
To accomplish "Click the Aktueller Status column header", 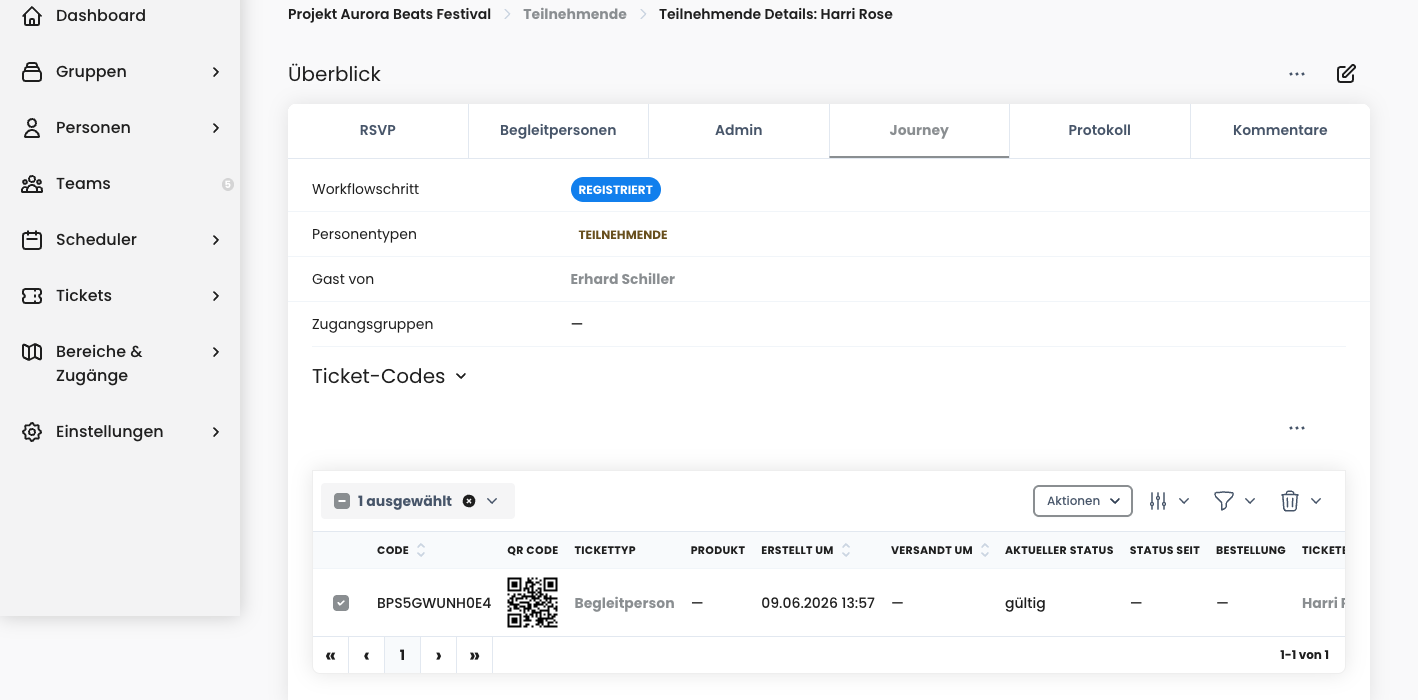I will click(x=1059, y=551).
